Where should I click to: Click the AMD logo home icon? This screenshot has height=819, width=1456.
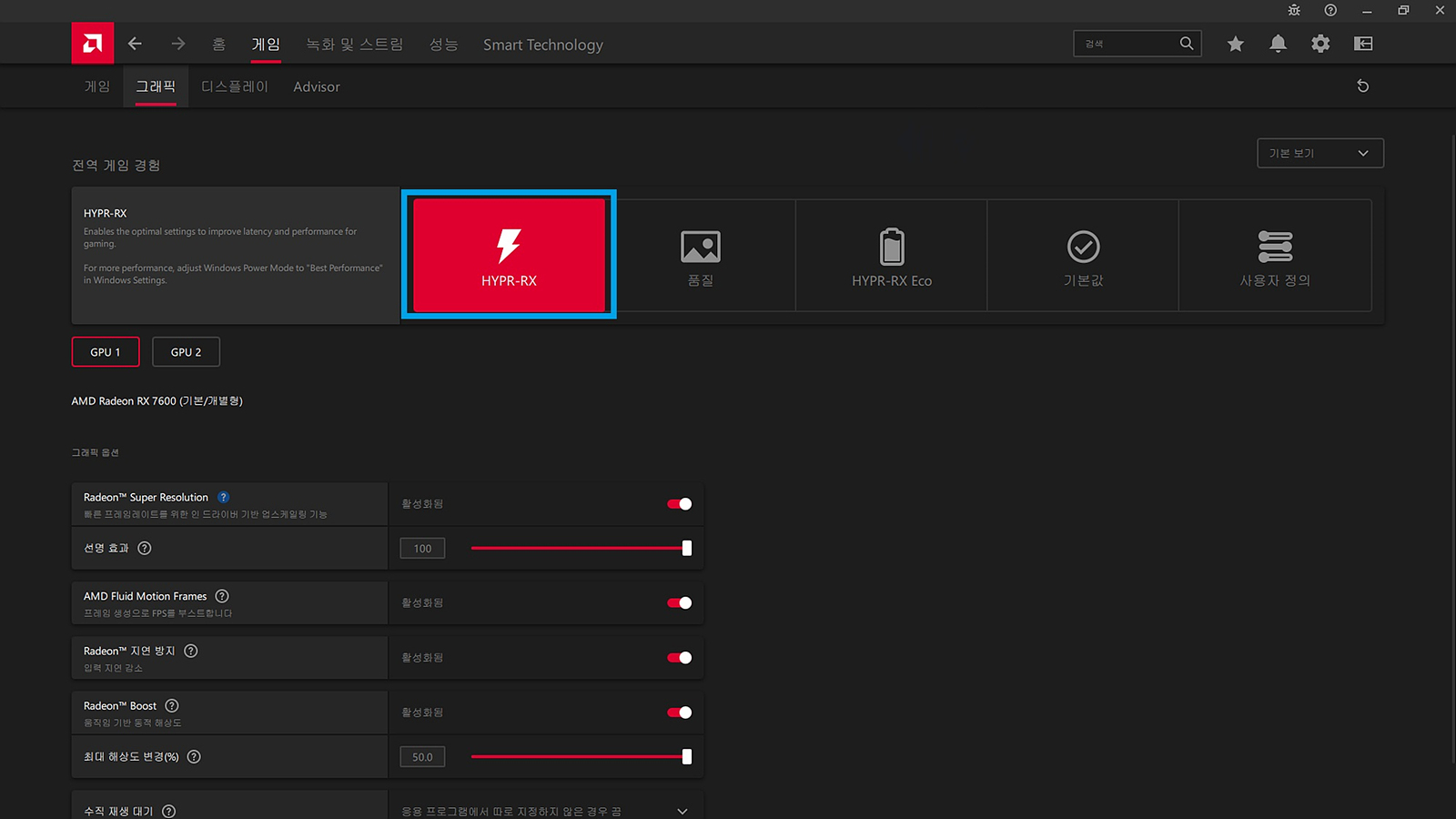coord(93,44)
